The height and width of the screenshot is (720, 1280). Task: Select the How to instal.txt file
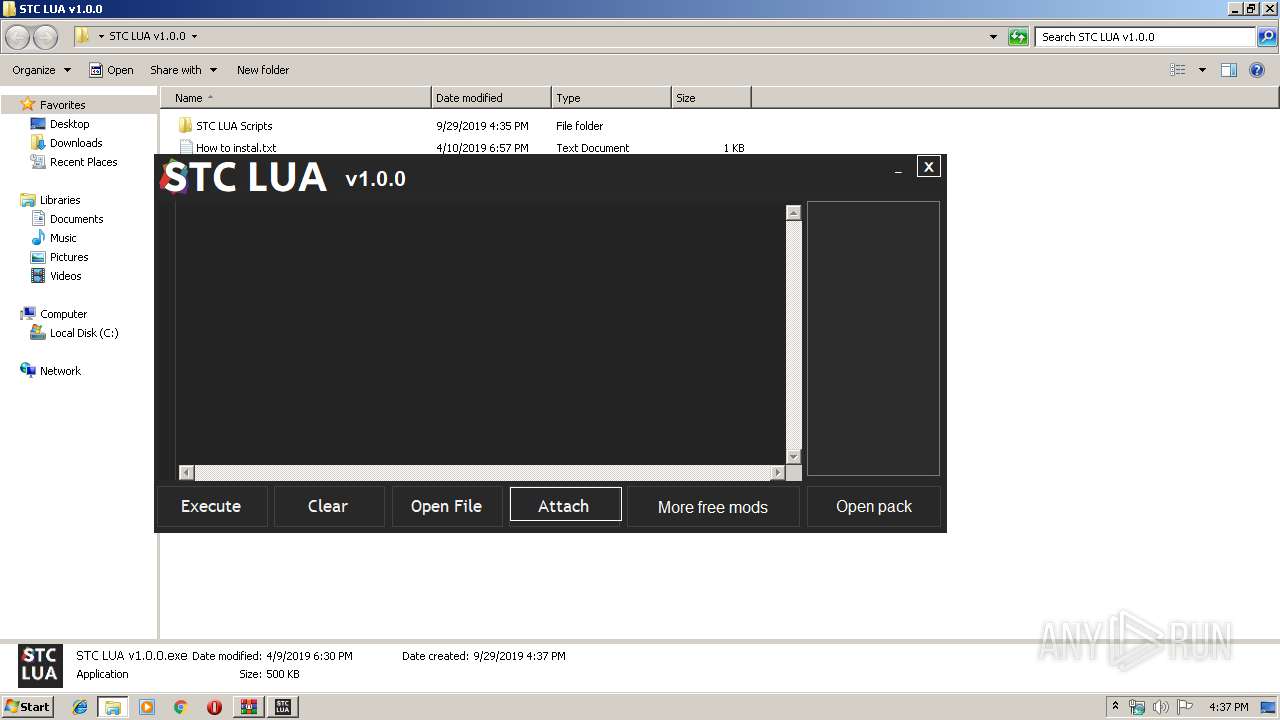point(236,148)
